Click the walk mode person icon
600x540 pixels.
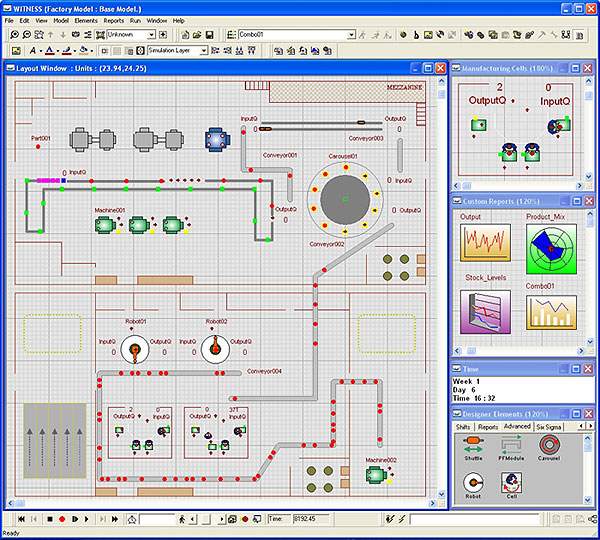tap(182, 519)
